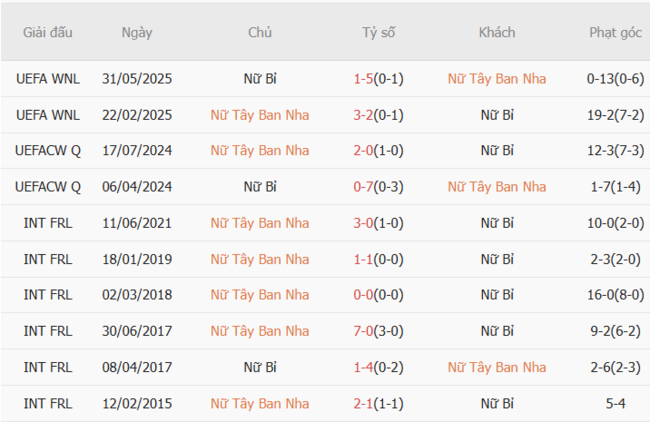
Task: Open the 1-5 score from 31/05/2025
Action: click(x=365, y=79)
